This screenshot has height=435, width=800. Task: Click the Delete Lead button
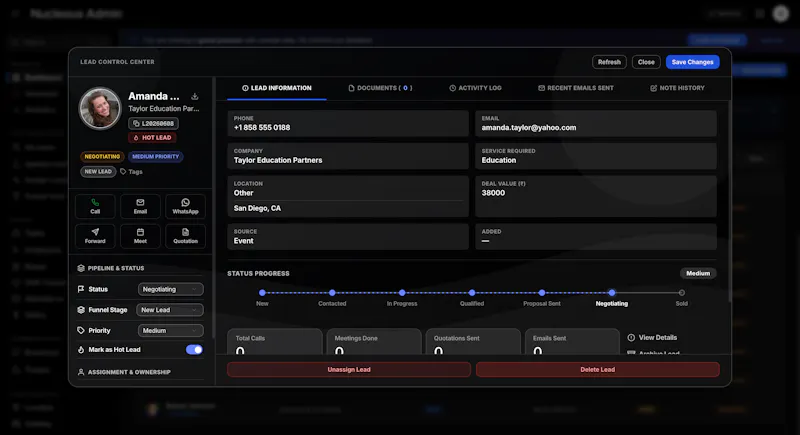tap(597, 370)
